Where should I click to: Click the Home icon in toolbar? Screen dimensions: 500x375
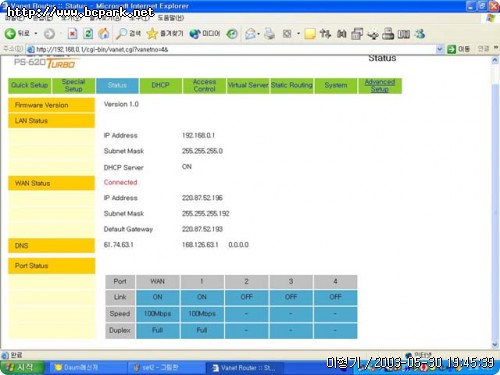[x=104, y=34]
